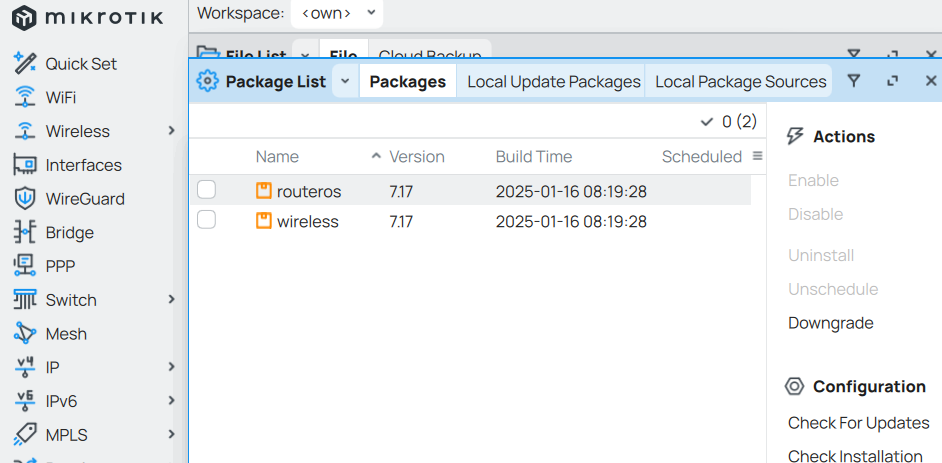Click the Downgrade action

click(830, 323)
